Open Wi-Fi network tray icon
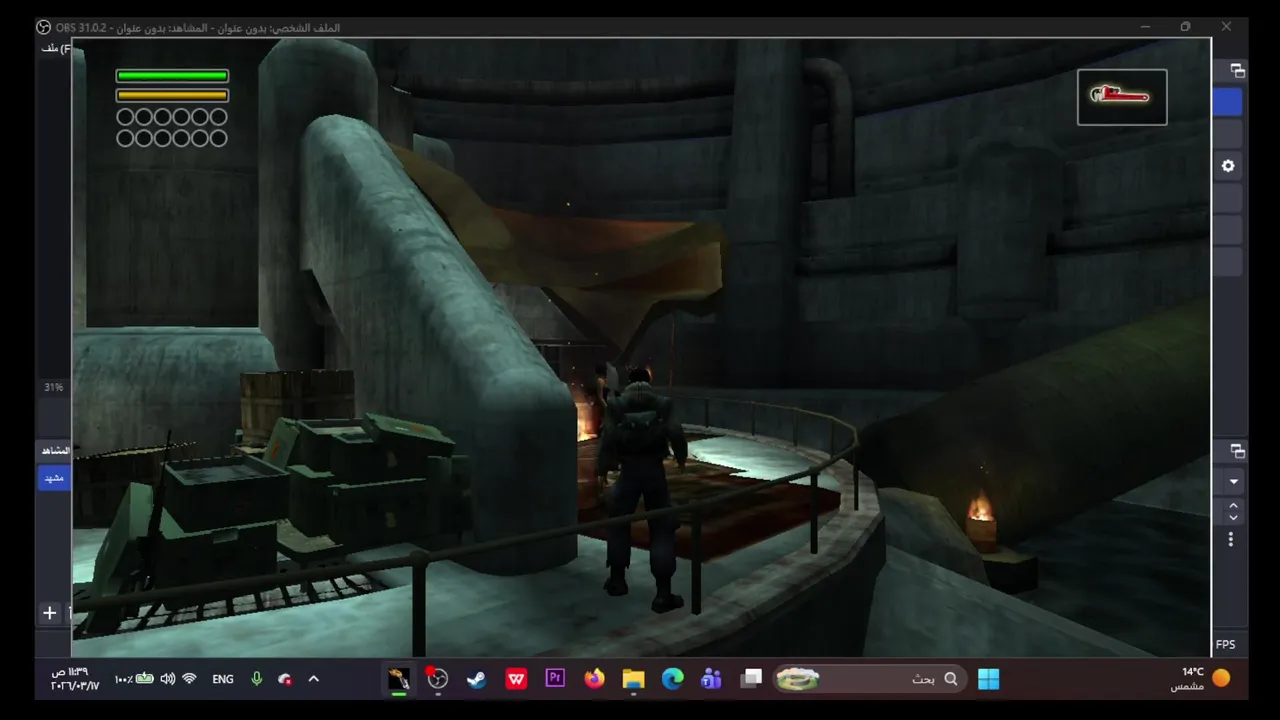The height and width of the screenshot is (720, 1280). [189, 679]
